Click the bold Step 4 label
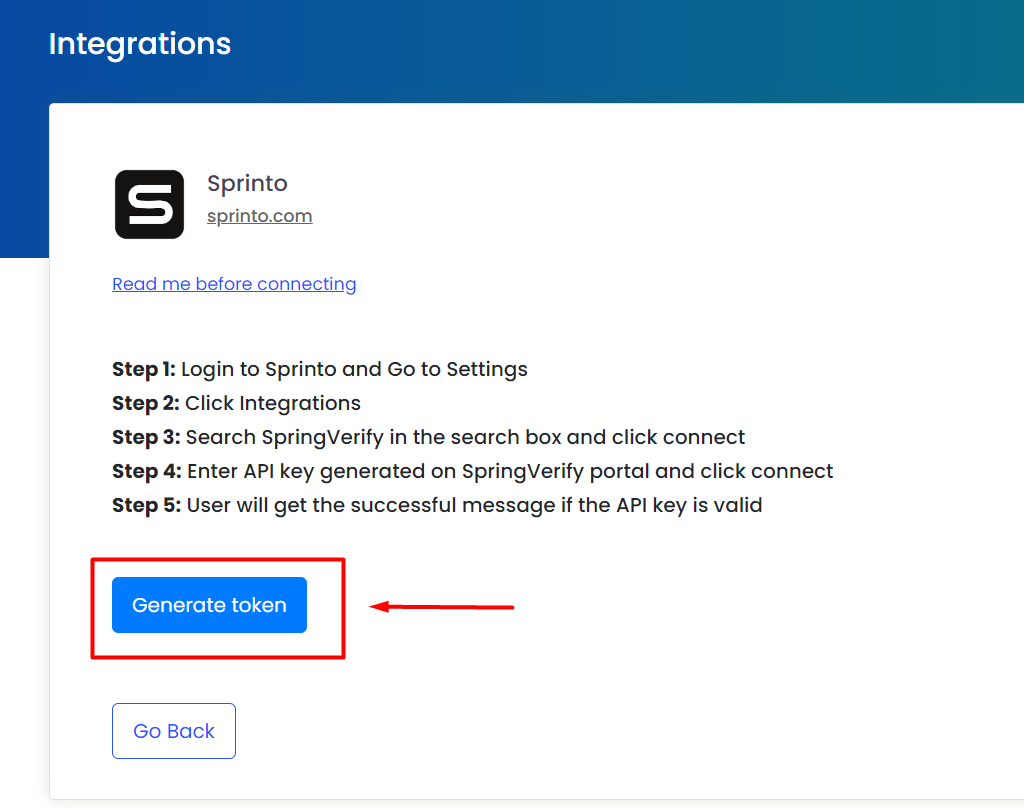The width and height of the screenshot is (1024, 808). click(146, 471)
